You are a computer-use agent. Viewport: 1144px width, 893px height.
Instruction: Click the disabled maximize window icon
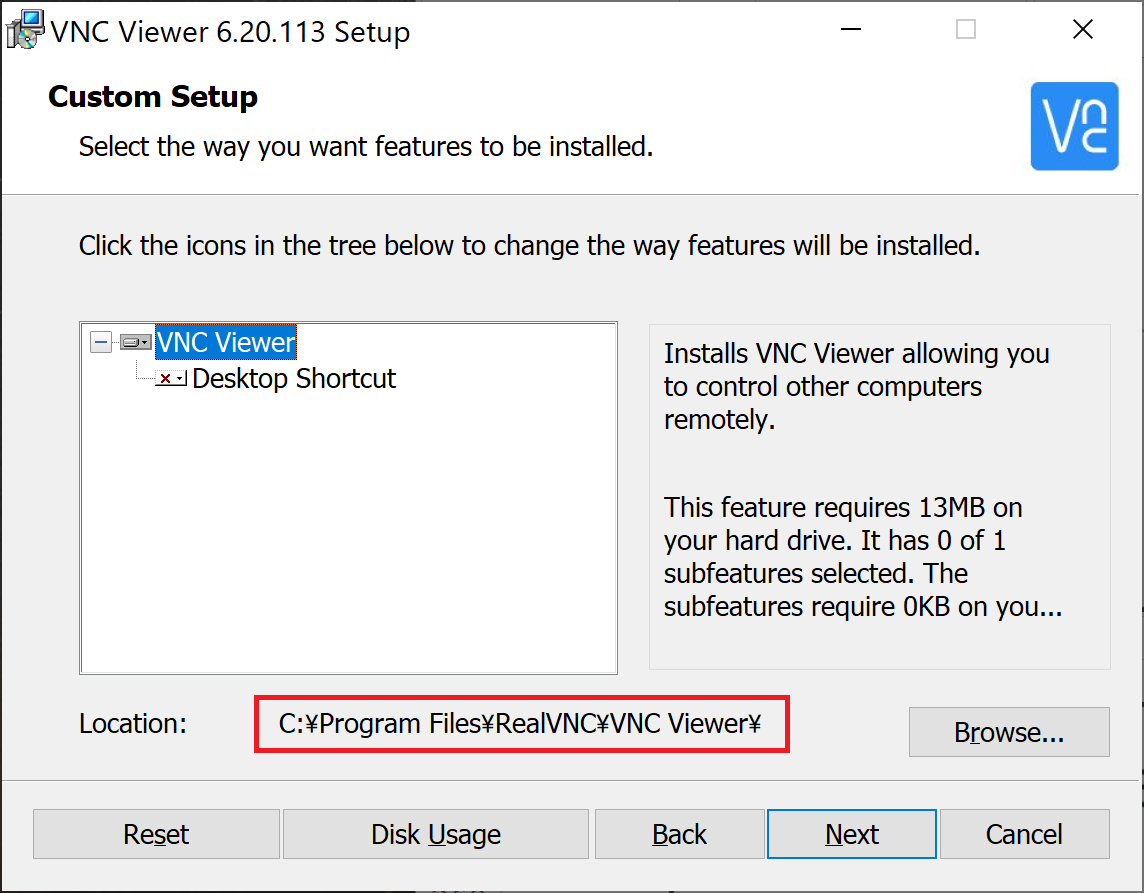click(x=966, y=30)
